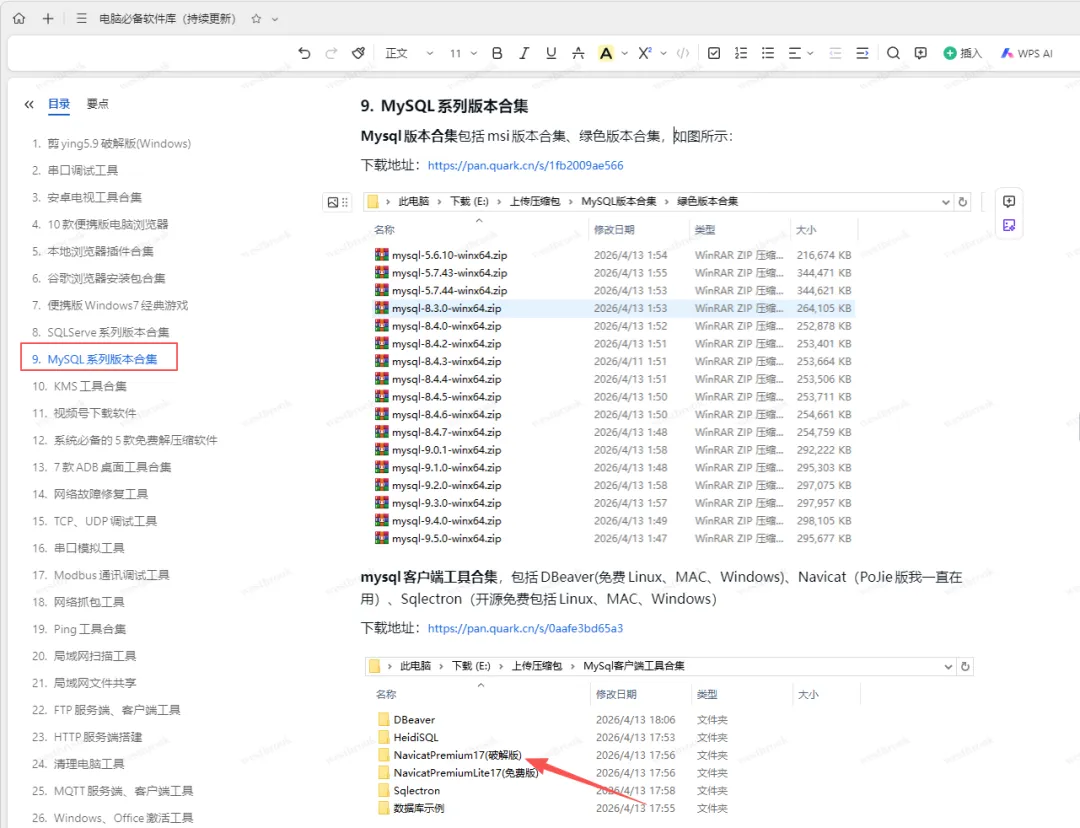
Task: Apply numbered list formatting
Action: (x=741, y=53)
